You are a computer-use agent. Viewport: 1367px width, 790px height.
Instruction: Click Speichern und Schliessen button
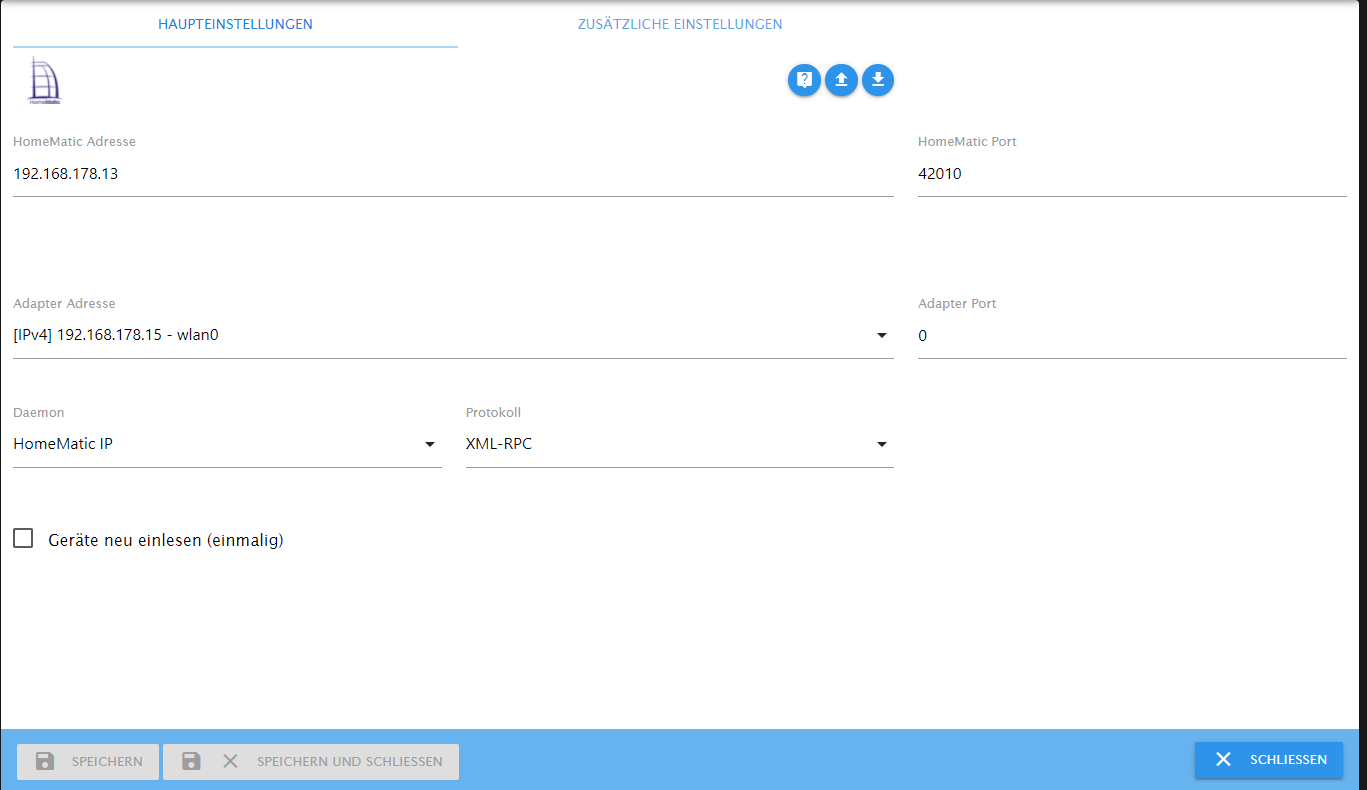coord(311,762)
